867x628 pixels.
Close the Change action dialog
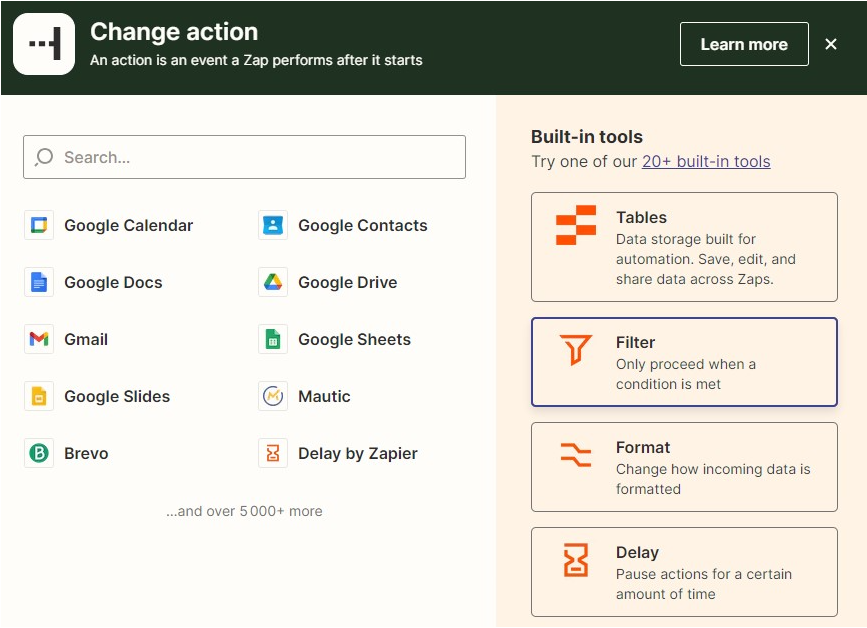tap(831, 44)
